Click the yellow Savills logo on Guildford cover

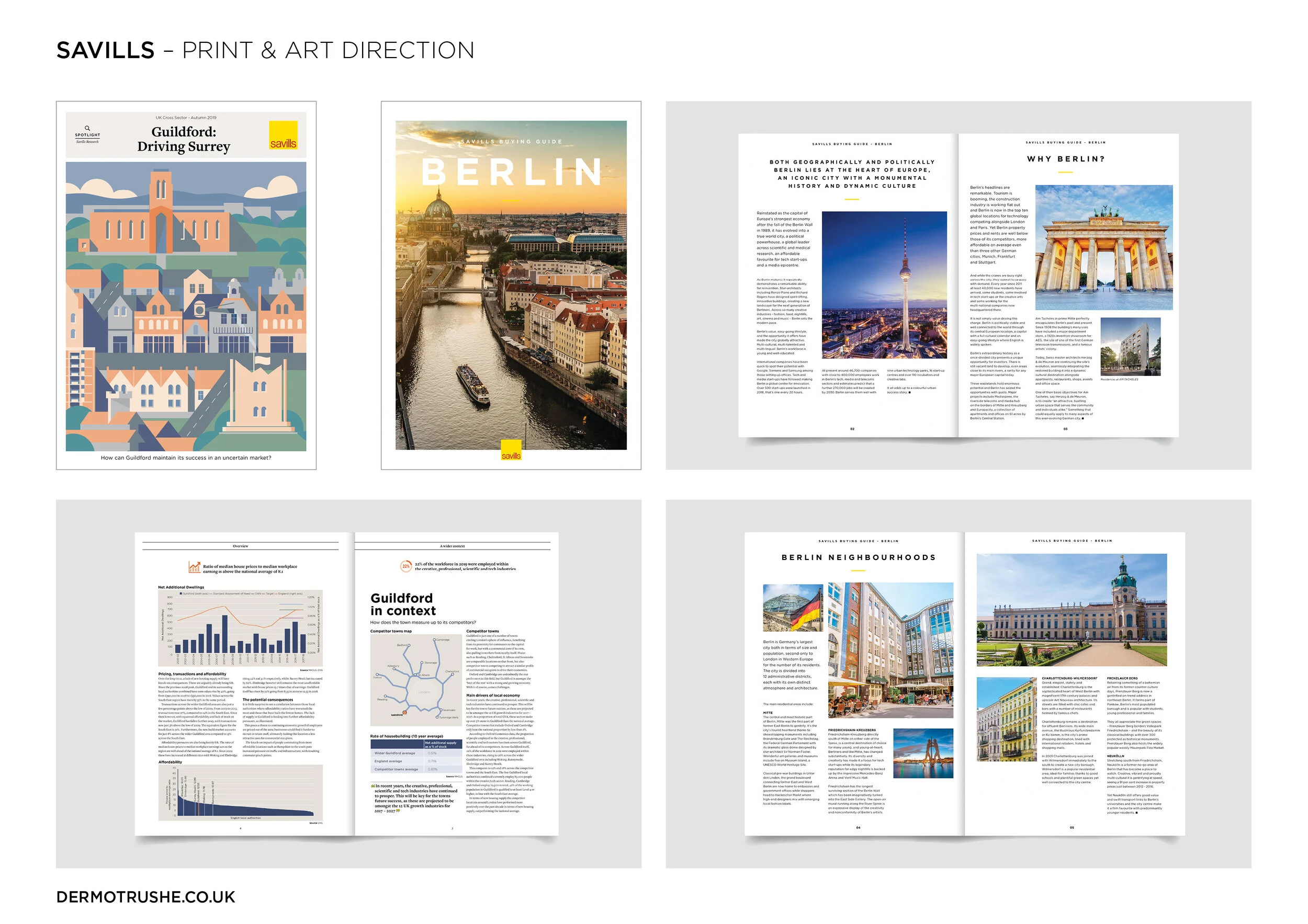point(283,135)
